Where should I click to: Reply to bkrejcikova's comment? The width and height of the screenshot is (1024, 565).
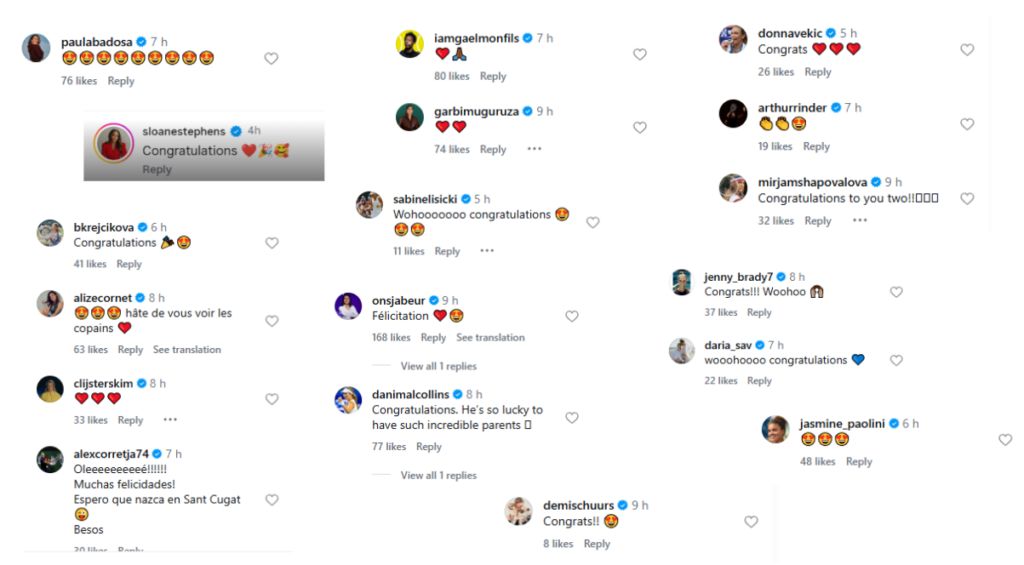click(x=129, y=264)
